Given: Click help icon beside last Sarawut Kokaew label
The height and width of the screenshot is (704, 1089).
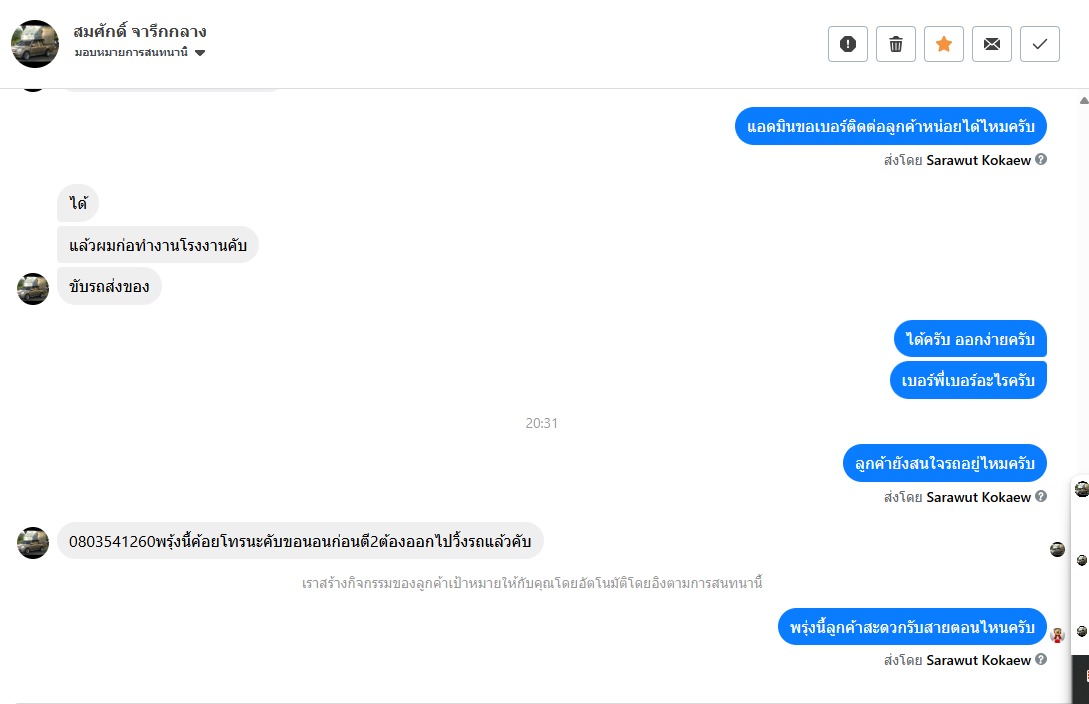Looking at the screenshot, I should tap(1040, 659).
